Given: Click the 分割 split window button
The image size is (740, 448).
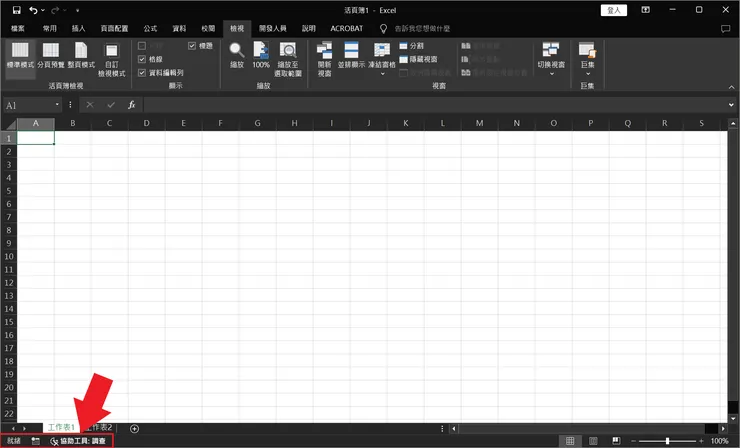Looking at the screenshot, I should click(412, 46).
